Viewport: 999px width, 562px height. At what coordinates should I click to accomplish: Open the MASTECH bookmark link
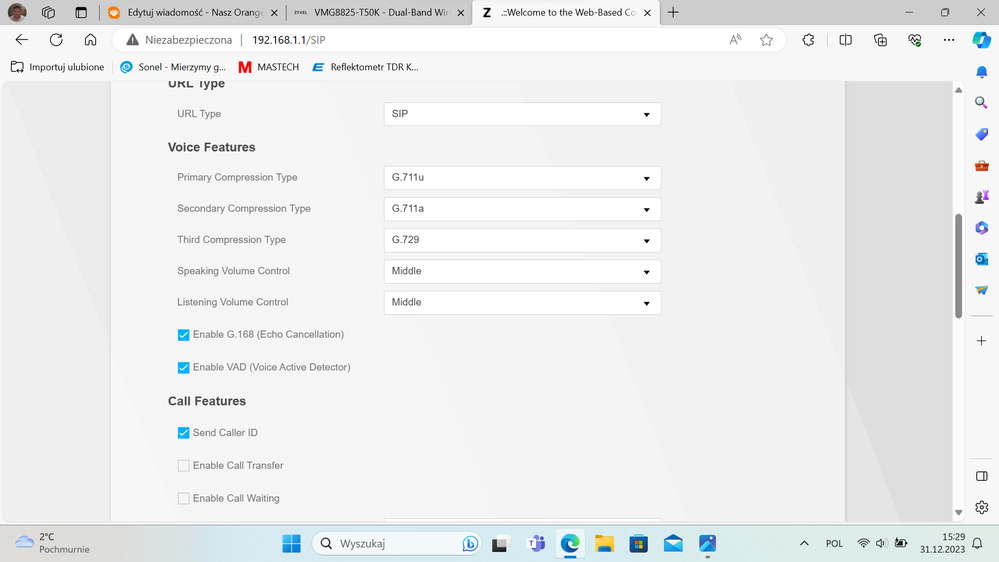click(x=268, y=67)
